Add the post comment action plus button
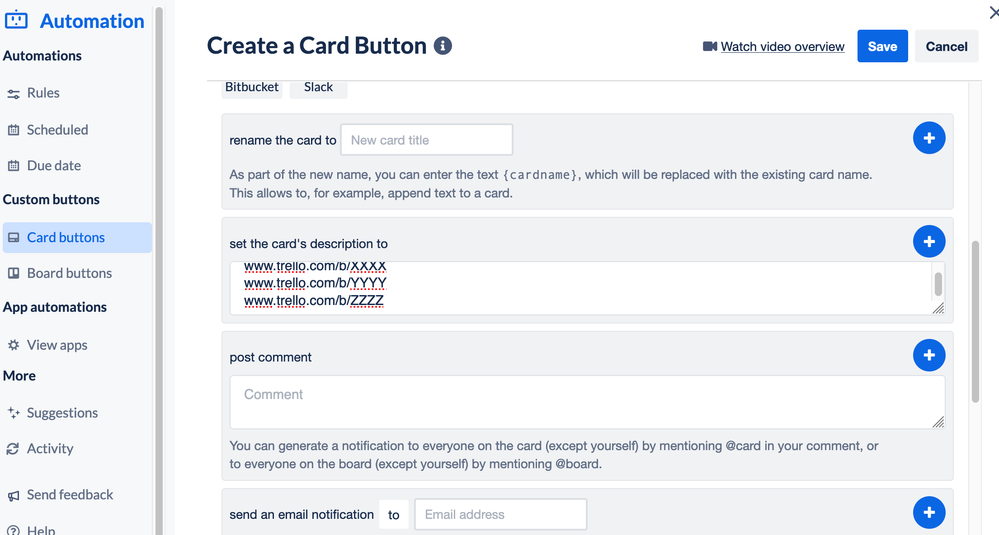Viewport: 999px width, 535px height. click(x=929, y=355)
